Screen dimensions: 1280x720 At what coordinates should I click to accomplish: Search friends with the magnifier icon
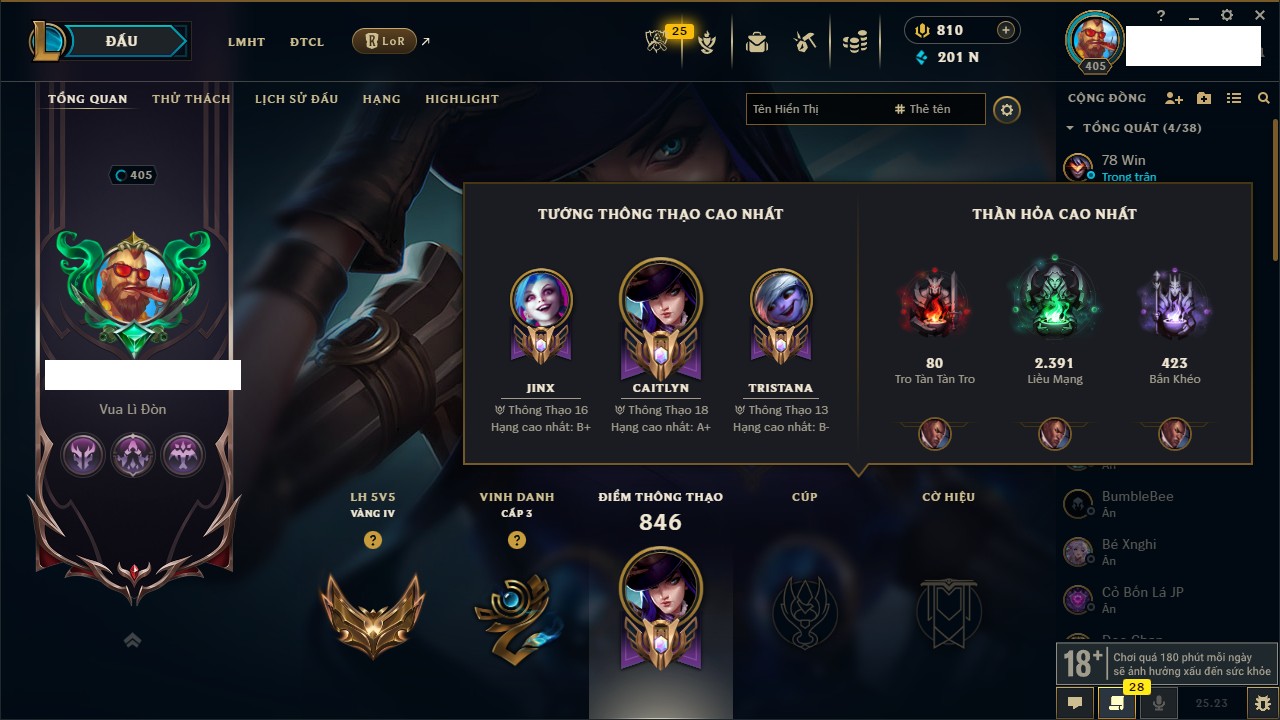1264,98
